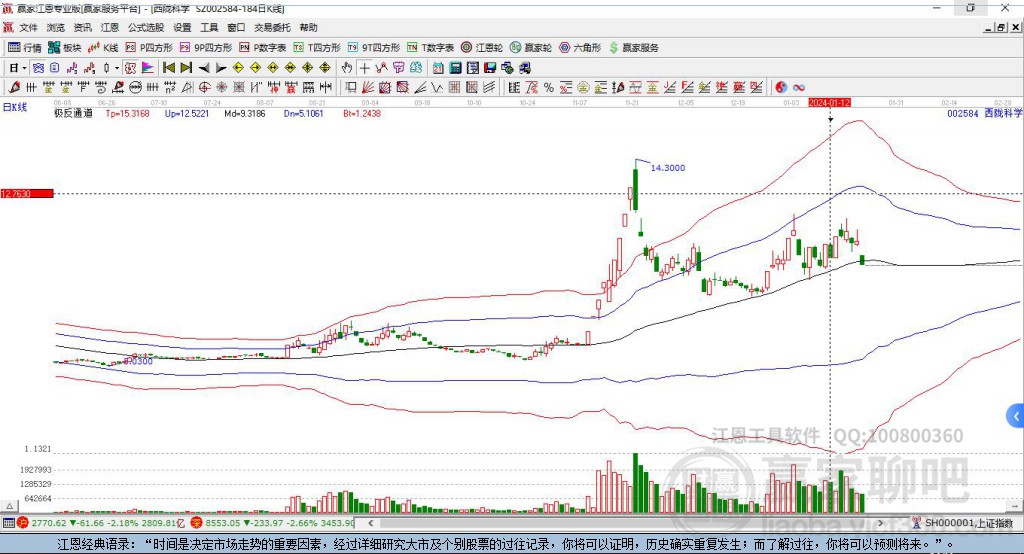This screenshot has width=1024, height=554.
Task: Select the percent % tool
Action: pyautogui.click(x=549, y=87)
